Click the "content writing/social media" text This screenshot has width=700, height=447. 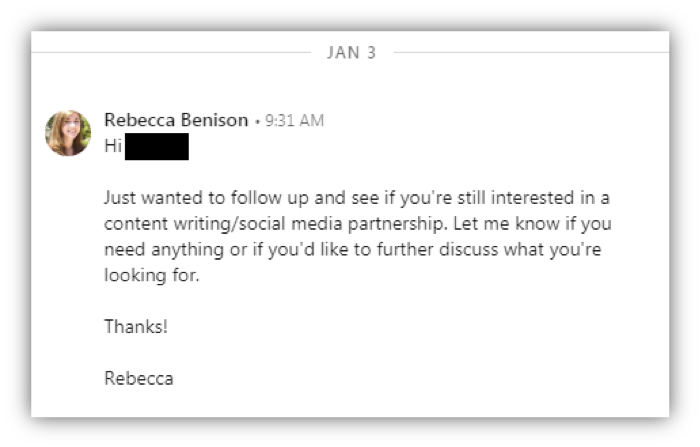[223, 223]
